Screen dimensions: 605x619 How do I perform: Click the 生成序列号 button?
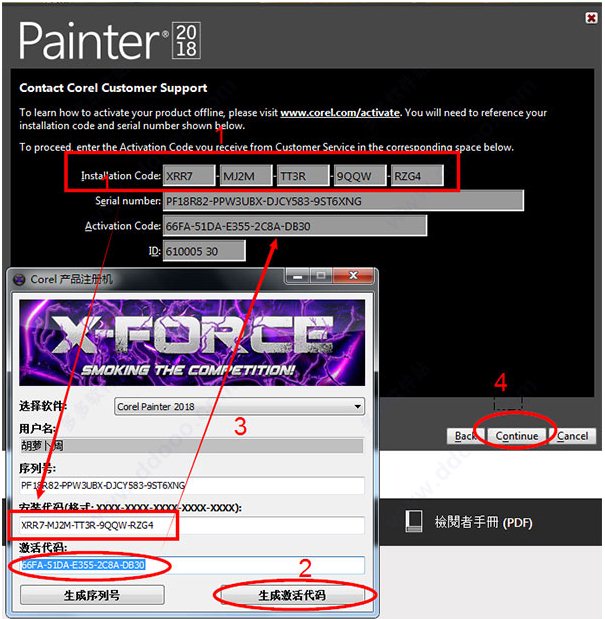92,595
